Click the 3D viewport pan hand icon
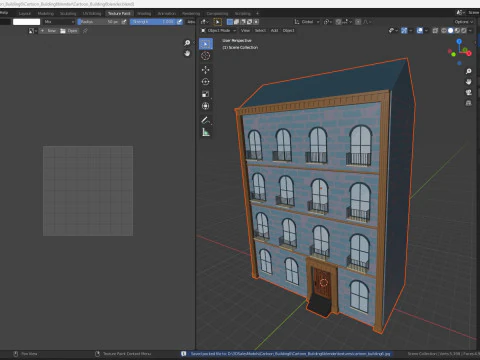480x360 pixels. tap(469, 82)
